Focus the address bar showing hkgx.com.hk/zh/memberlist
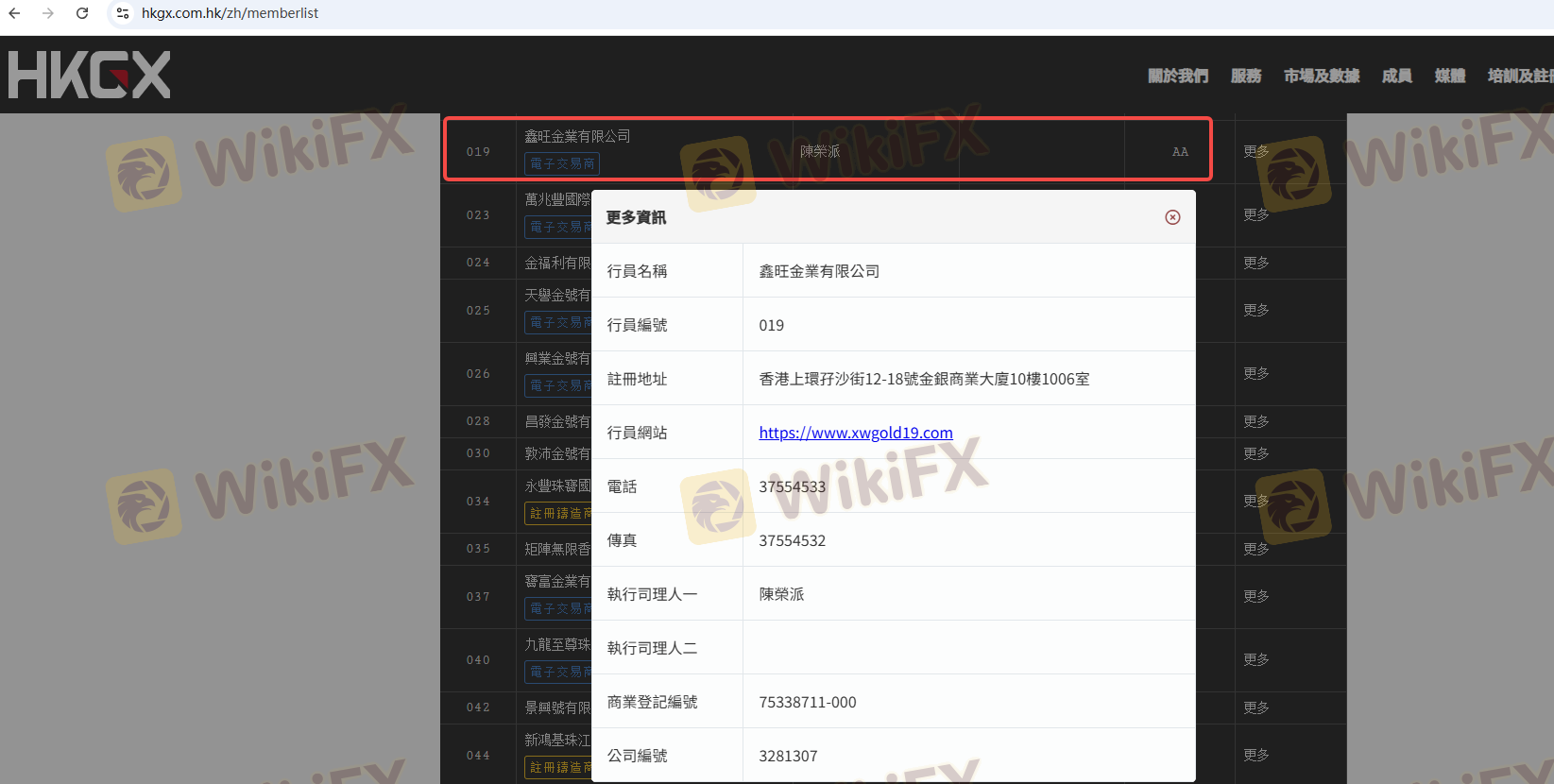This screenshot has height=784, width=1554. [x=230, y=13]
